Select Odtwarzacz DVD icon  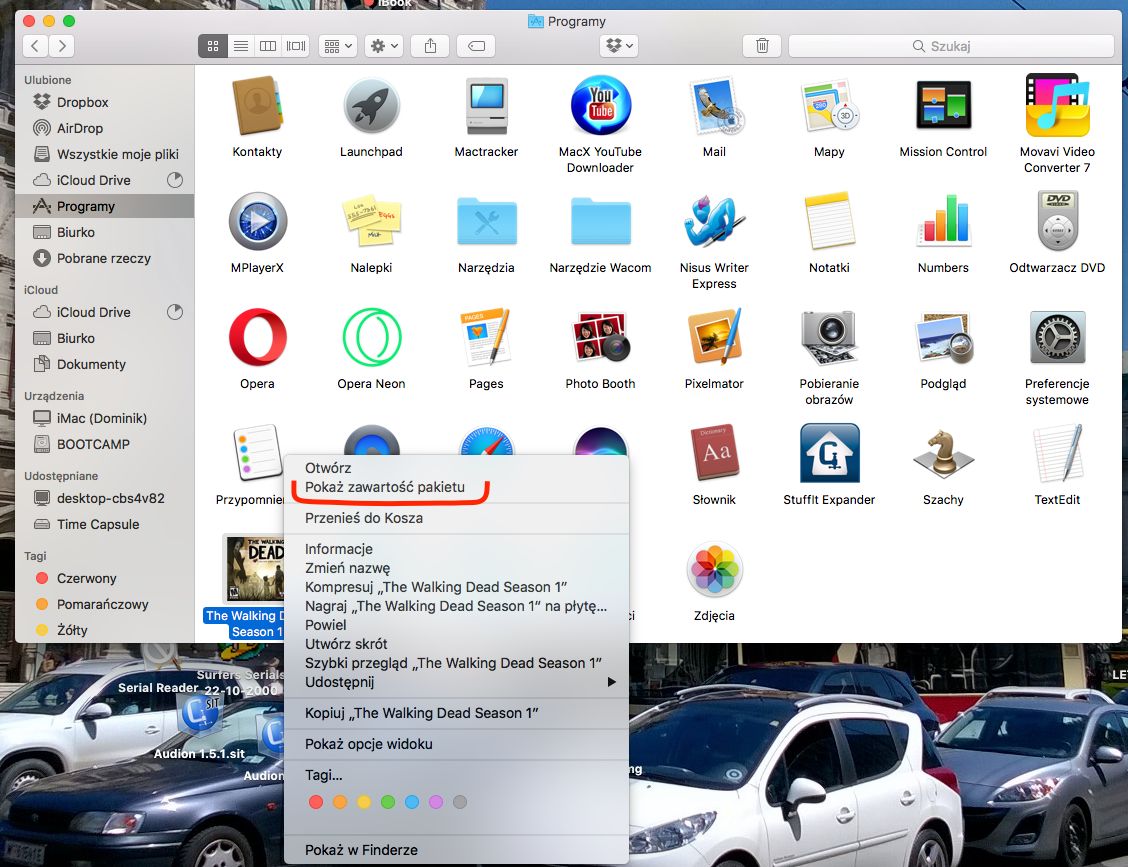tap(1057, 221)
